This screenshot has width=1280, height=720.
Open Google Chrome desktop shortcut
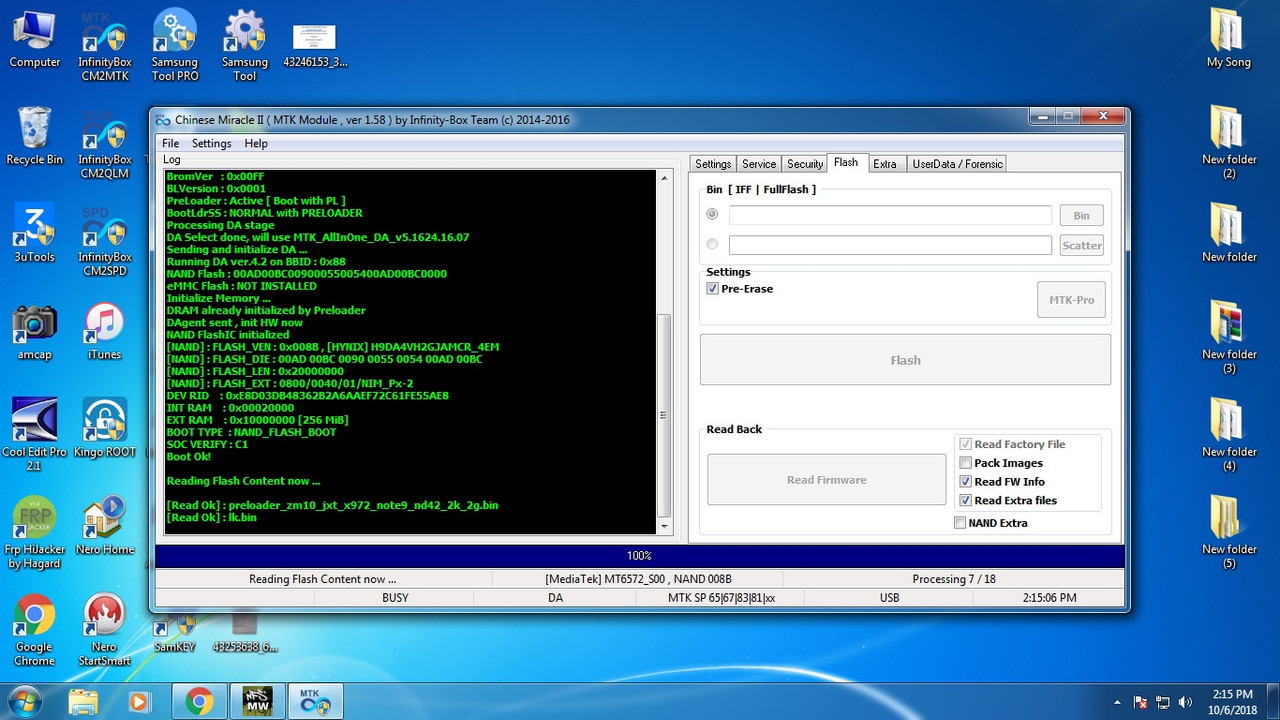[x=35, y=631]
